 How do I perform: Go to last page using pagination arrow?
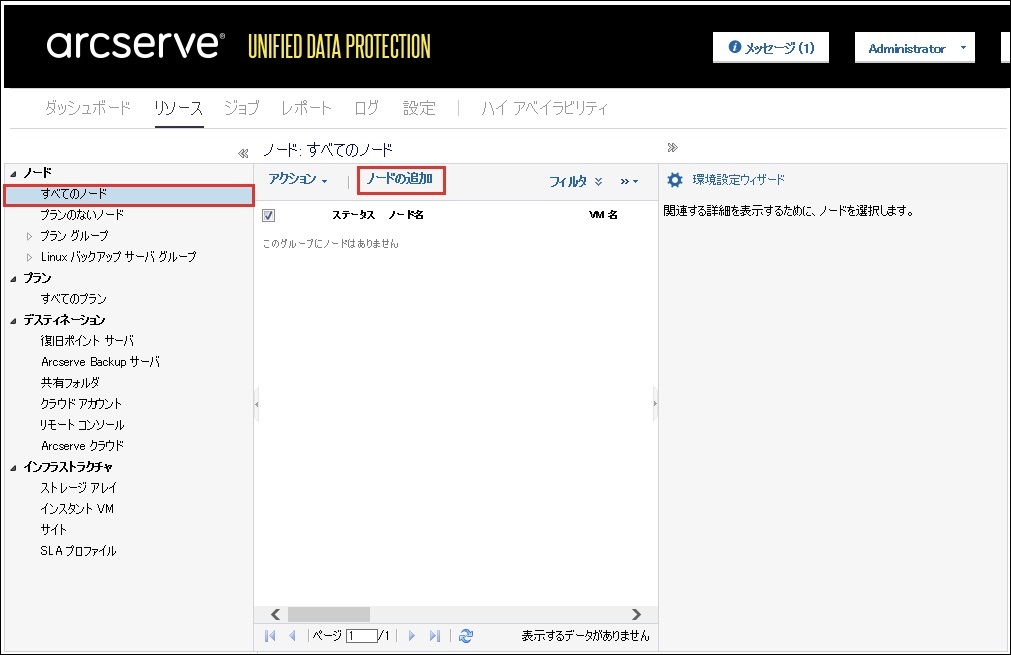[x=434, y=636]
